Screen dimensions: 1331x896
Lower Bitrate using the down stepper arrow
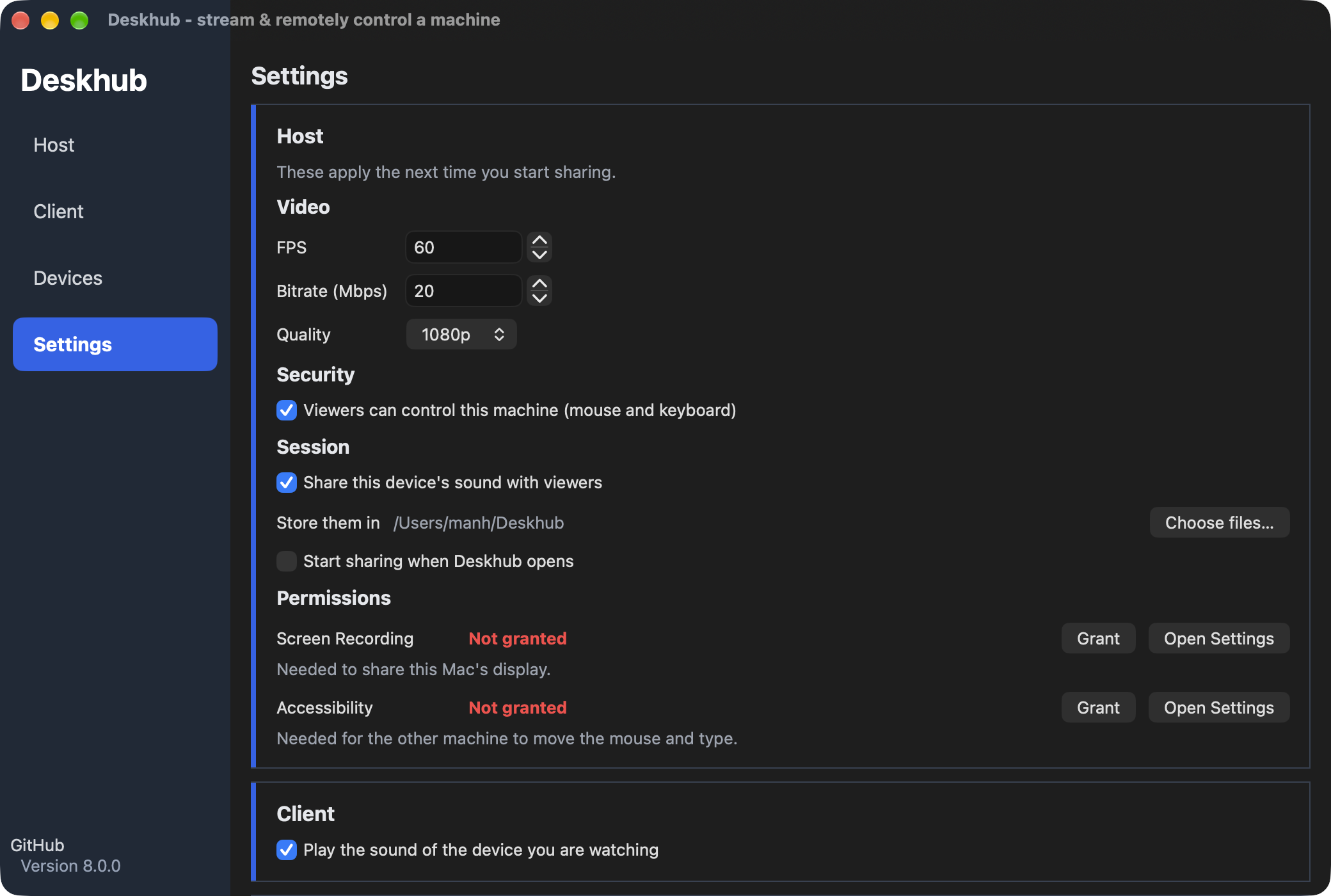coord(539,298)
